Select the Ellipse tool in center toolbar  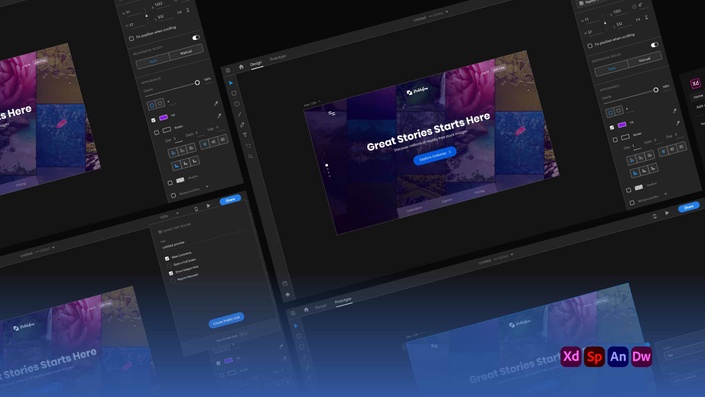236,104
